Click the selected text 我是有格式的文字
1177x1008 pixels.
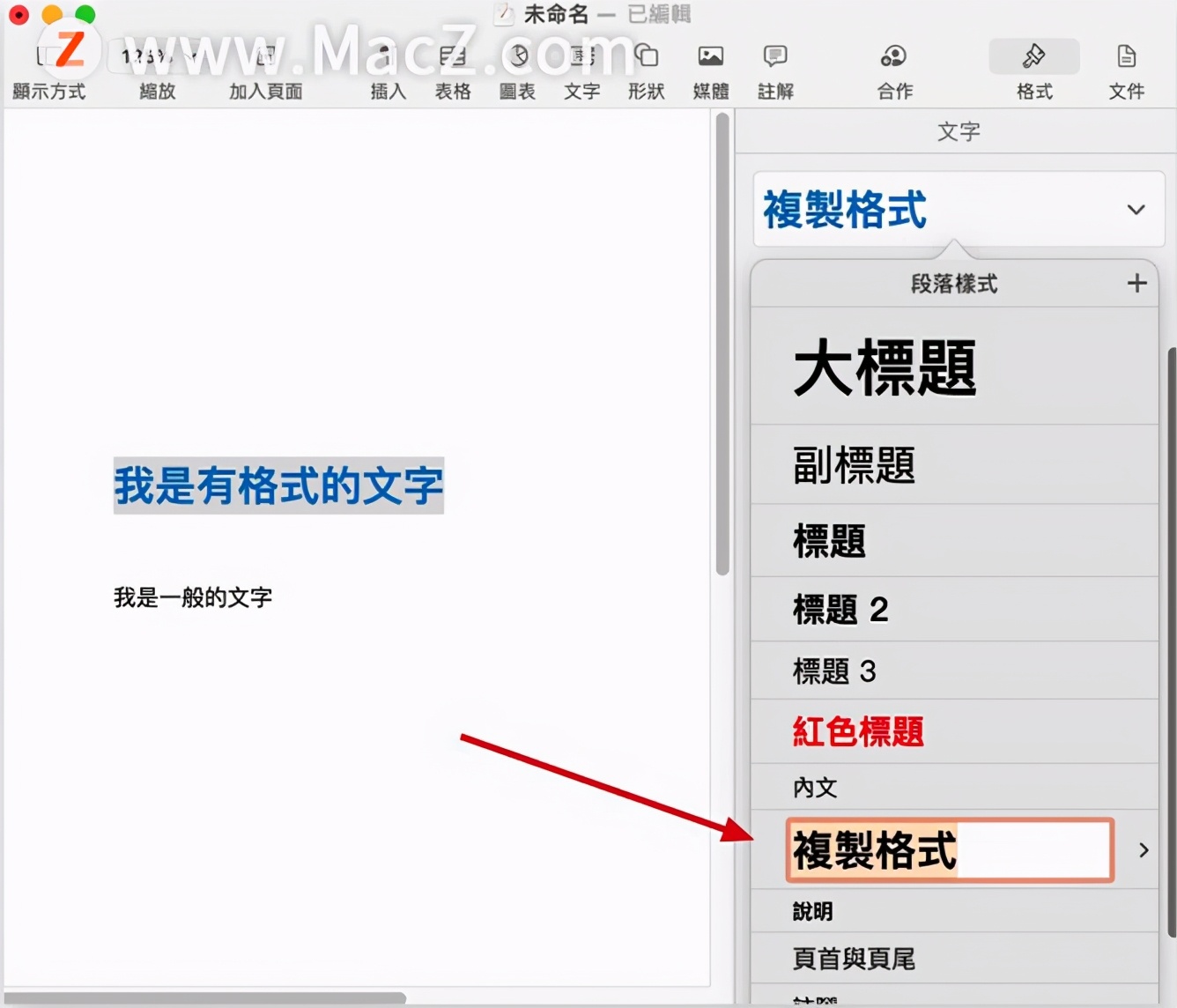pyautogui.click(x=278, y=485)
